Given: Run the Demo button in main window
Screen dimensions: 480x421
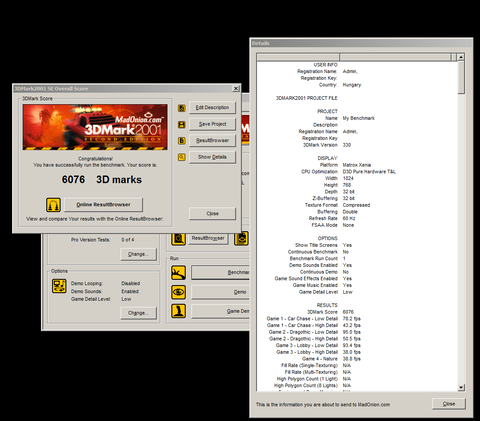Looking at the screenshot, I should tap(220, 292).
